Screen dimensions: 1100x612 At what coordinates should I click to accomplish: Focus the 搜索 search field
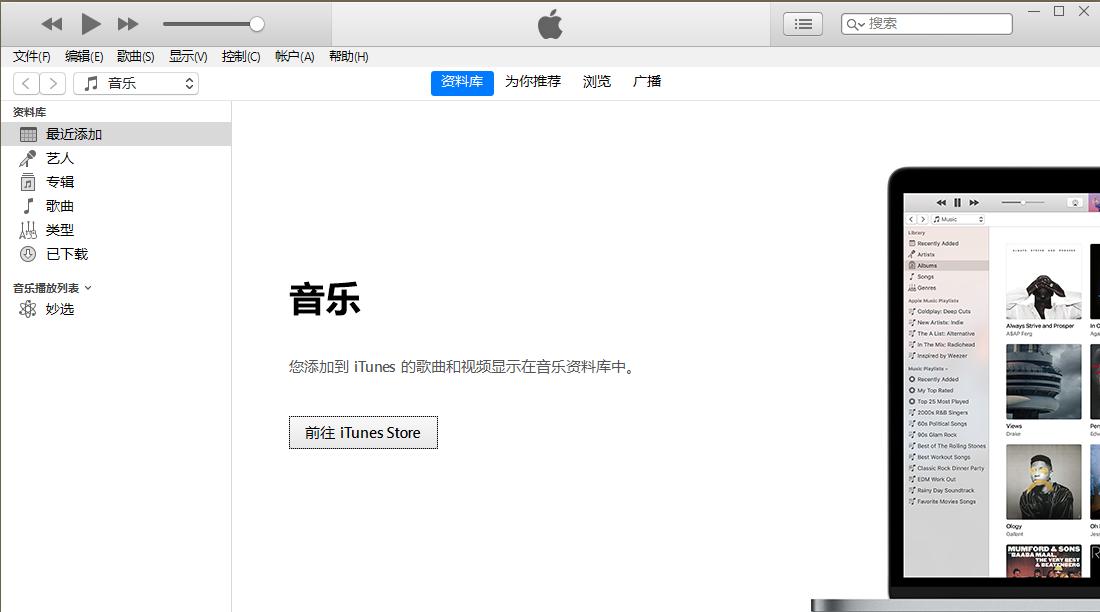927,24
